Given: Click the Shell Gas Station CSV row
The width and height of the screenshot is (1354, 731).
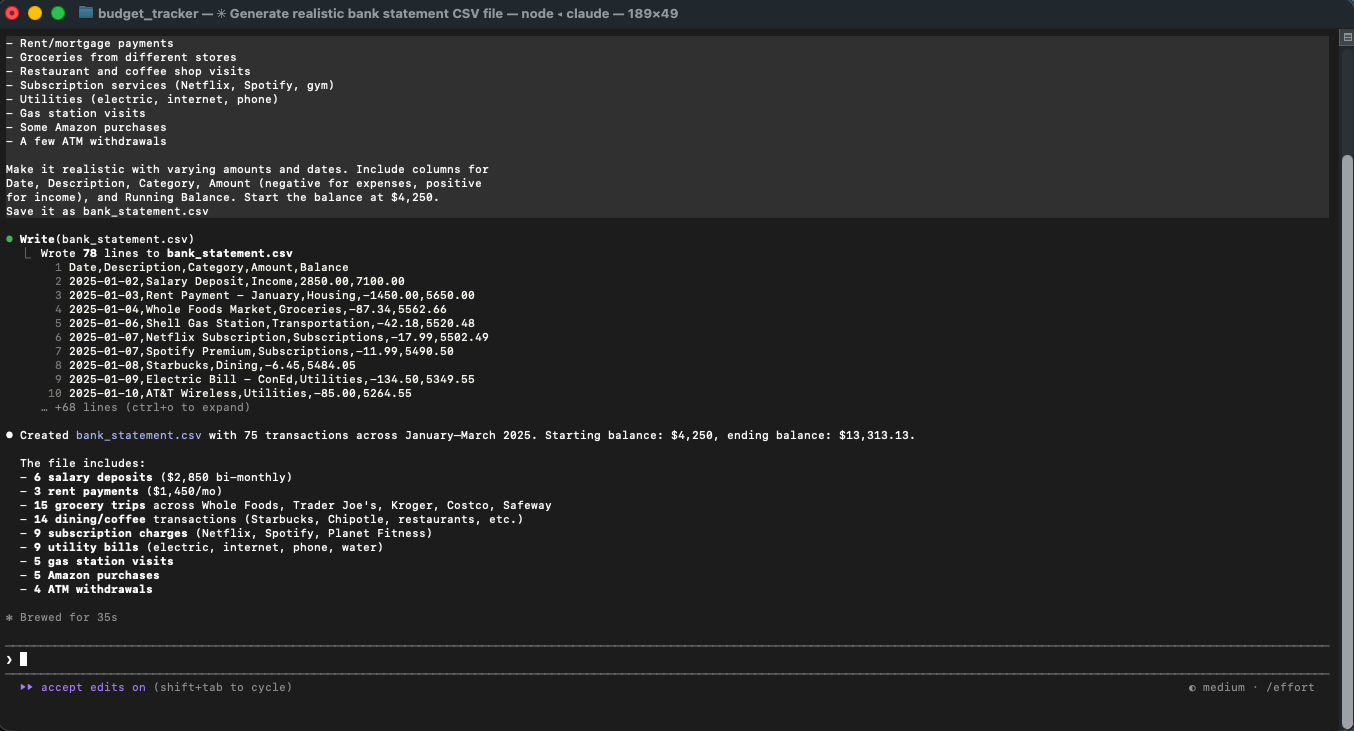Looking at the screenshot, I should coord(272,323).
